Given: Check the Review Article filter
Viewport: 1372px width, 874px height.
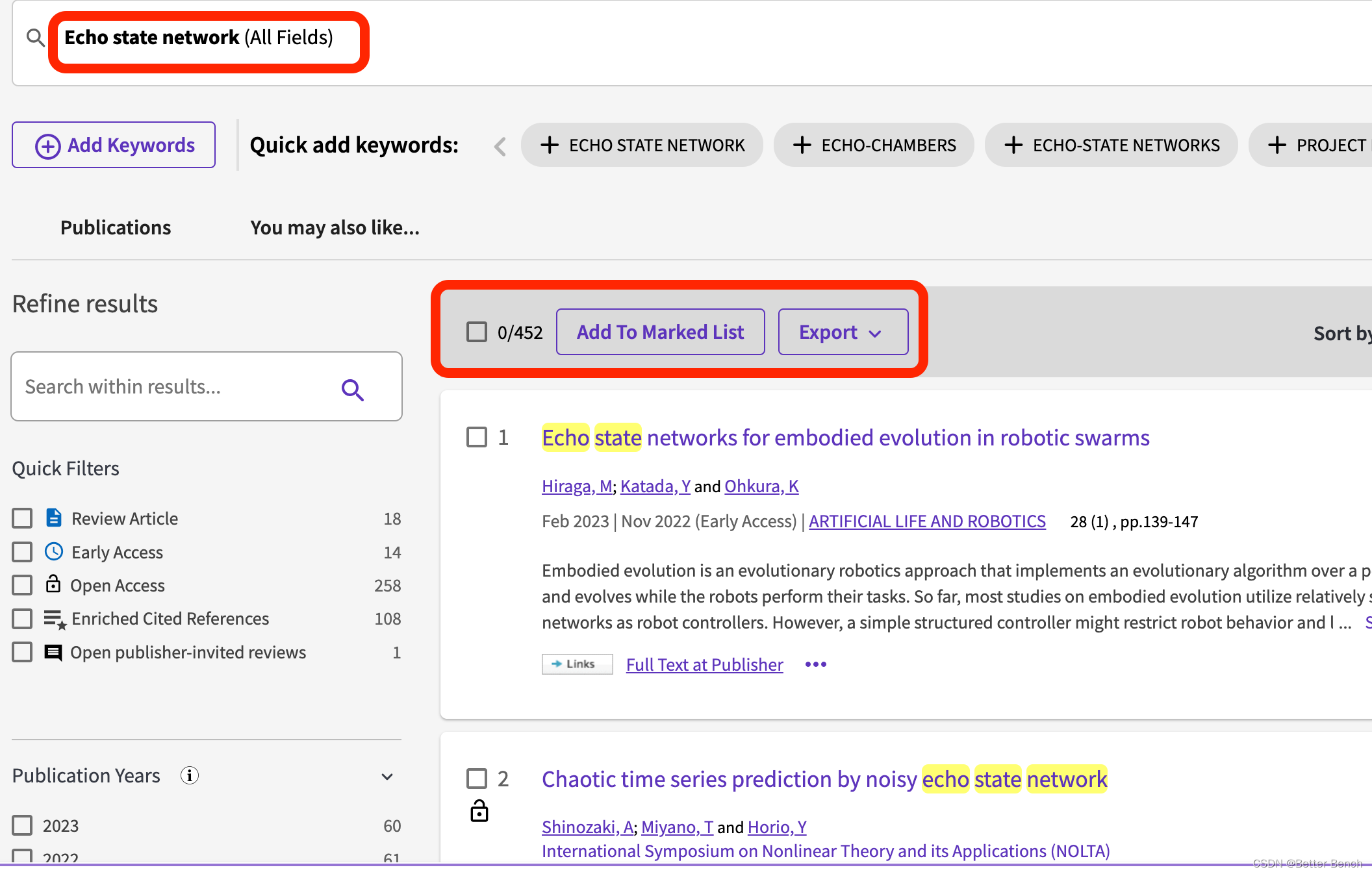Looking at the screenshot, I should (x=22, y=518).
